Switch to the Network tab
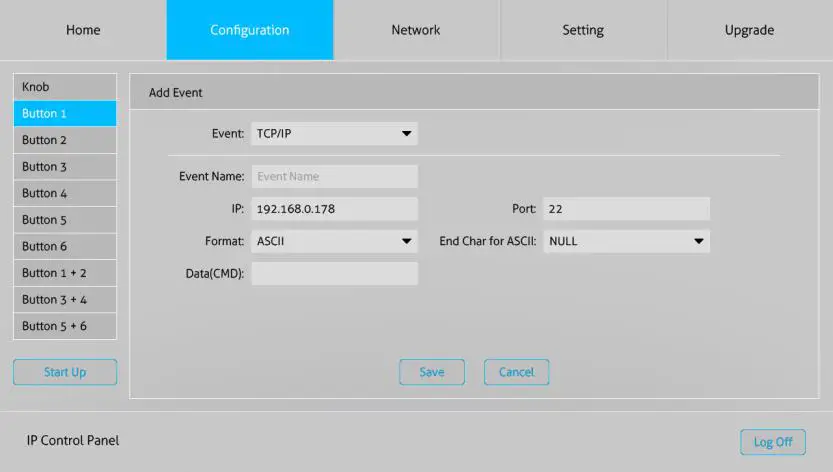Image resolution: width=833 pixels, height=472 pixels. (416, 30)
